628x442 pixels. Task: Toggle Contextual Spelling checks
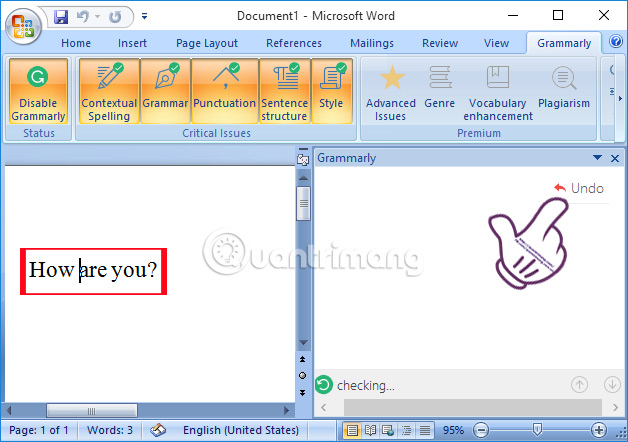[x=109, y=91]
